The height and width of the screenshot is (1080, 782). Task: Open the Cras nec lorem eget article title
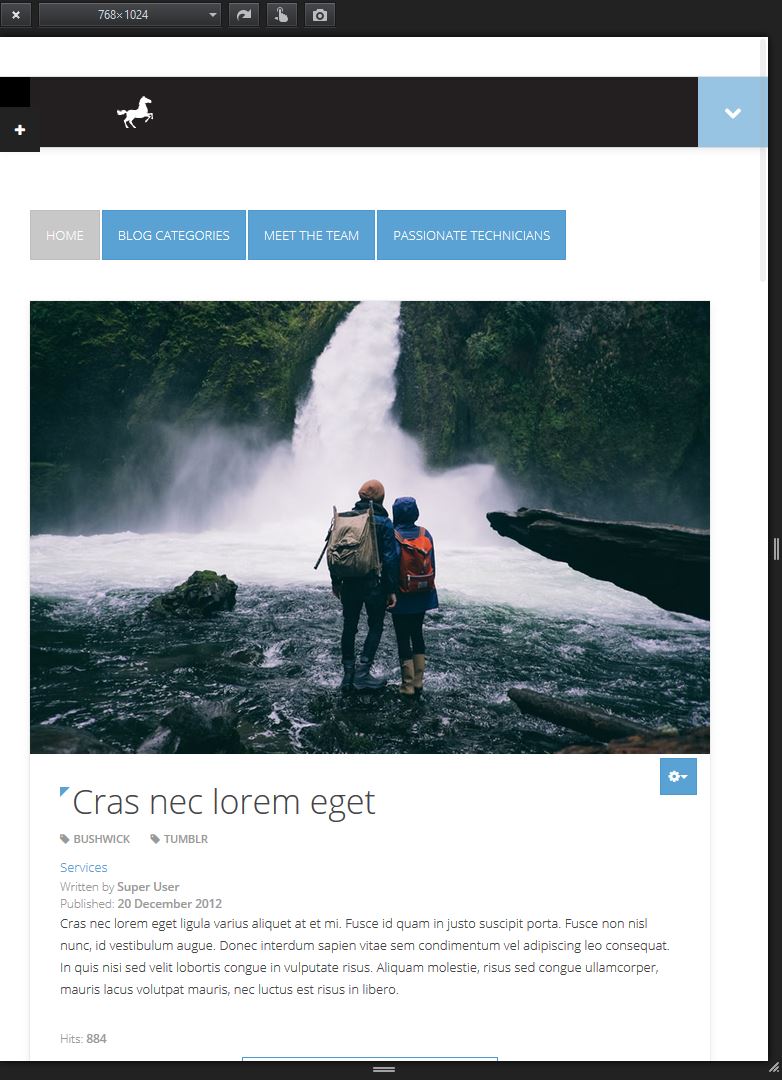tap(224, 802)
